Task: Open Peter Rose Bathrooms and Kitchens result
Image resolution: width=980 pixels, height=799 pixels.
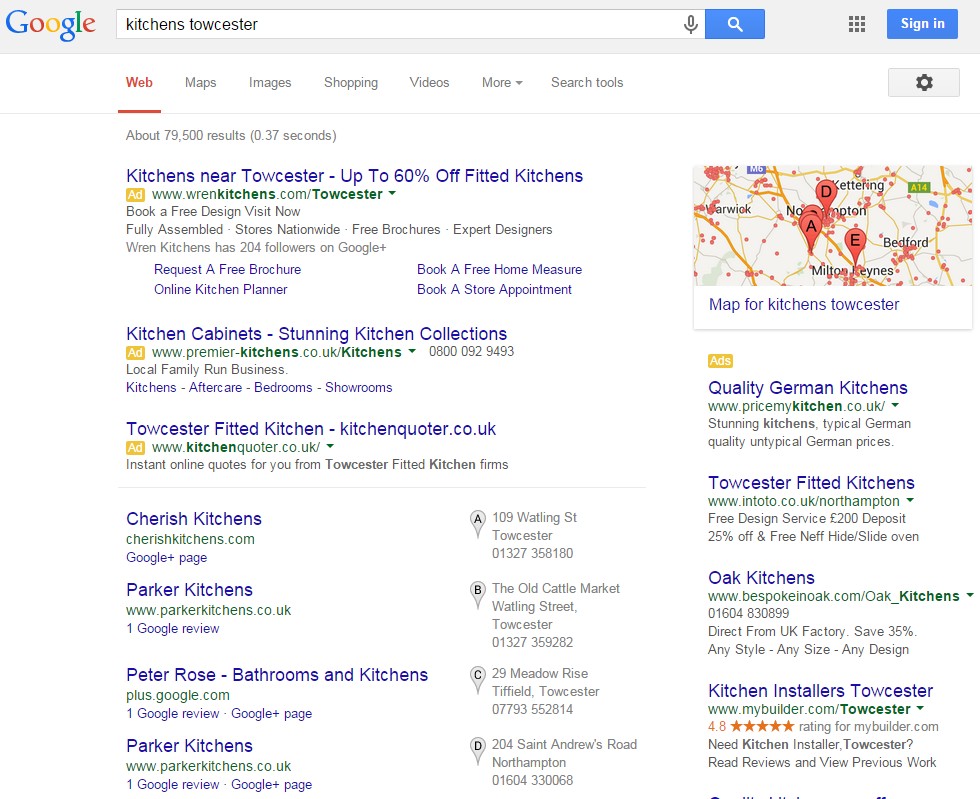Action: tap(277, 675)
